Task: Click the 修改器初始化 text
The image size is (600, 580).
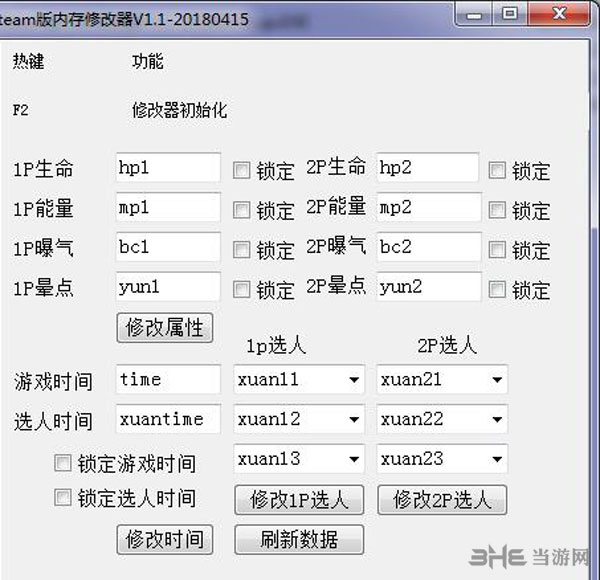Action: (179, 111)
